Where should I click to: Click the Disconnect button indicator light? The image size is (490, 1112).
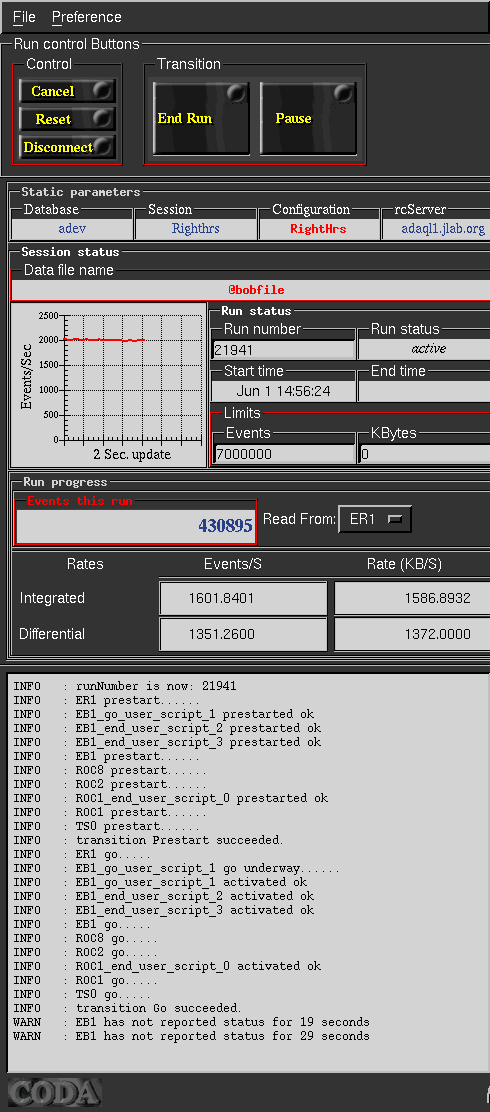(x=104, y=145)
